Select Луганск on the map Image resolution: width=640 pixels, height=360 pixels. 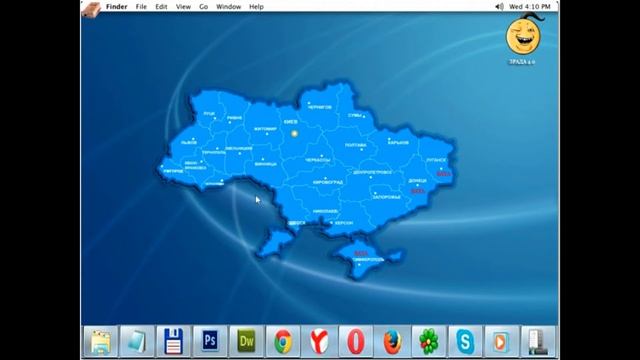(x=436, y=160)
